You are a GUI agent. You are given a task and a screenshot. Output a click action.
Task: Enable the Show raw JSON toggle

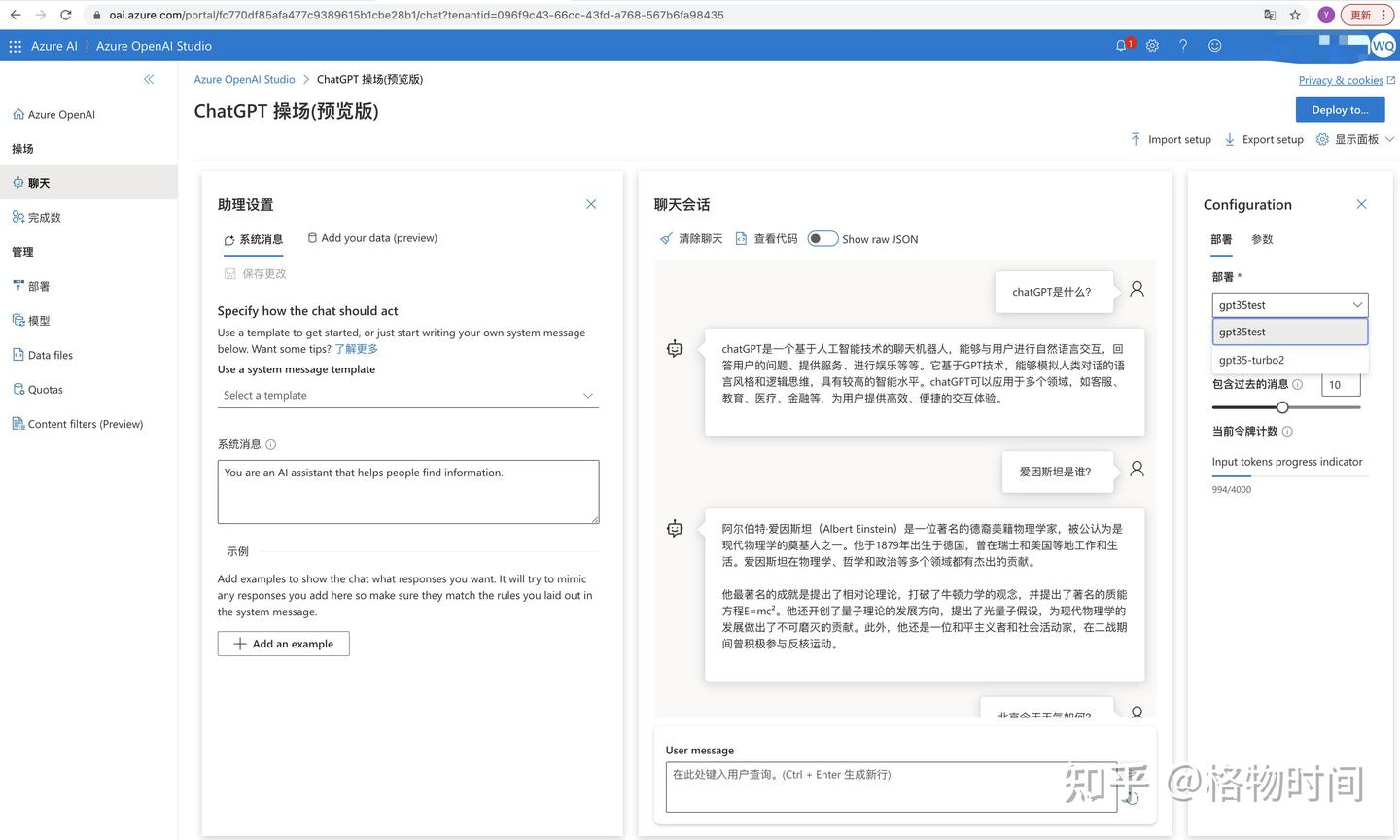point(822,238)
